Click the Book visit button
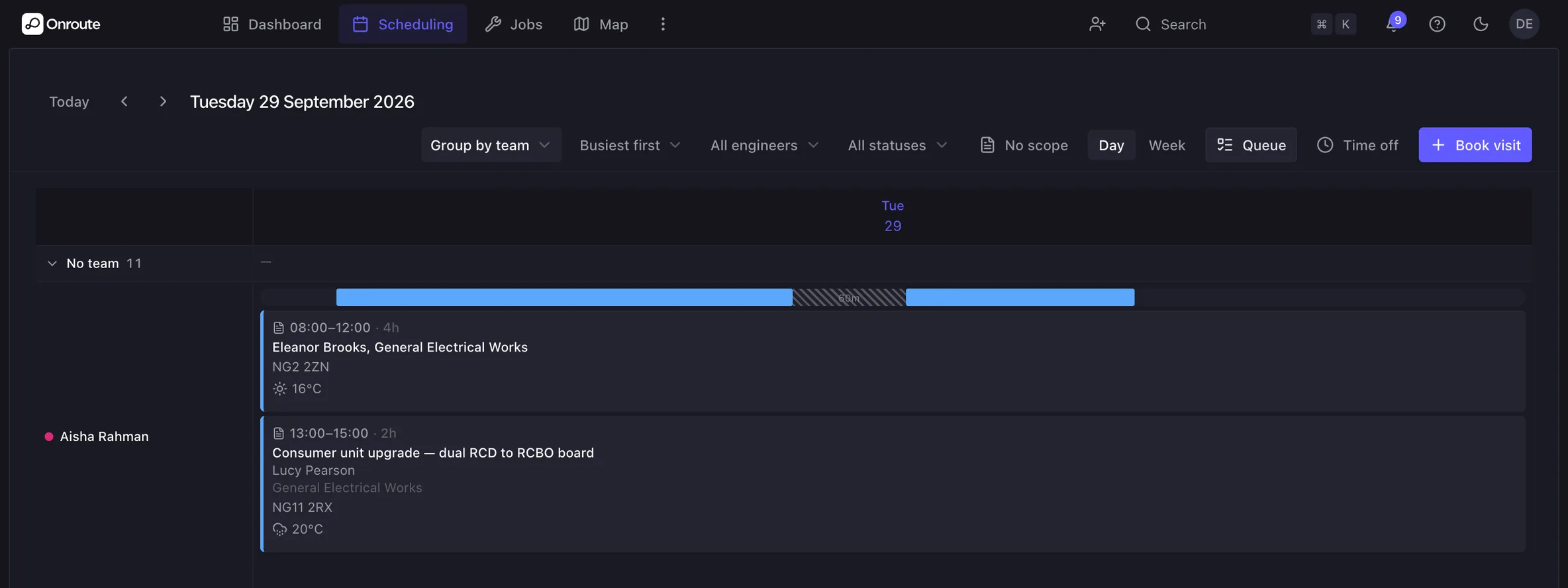 tap(1475, 145)
